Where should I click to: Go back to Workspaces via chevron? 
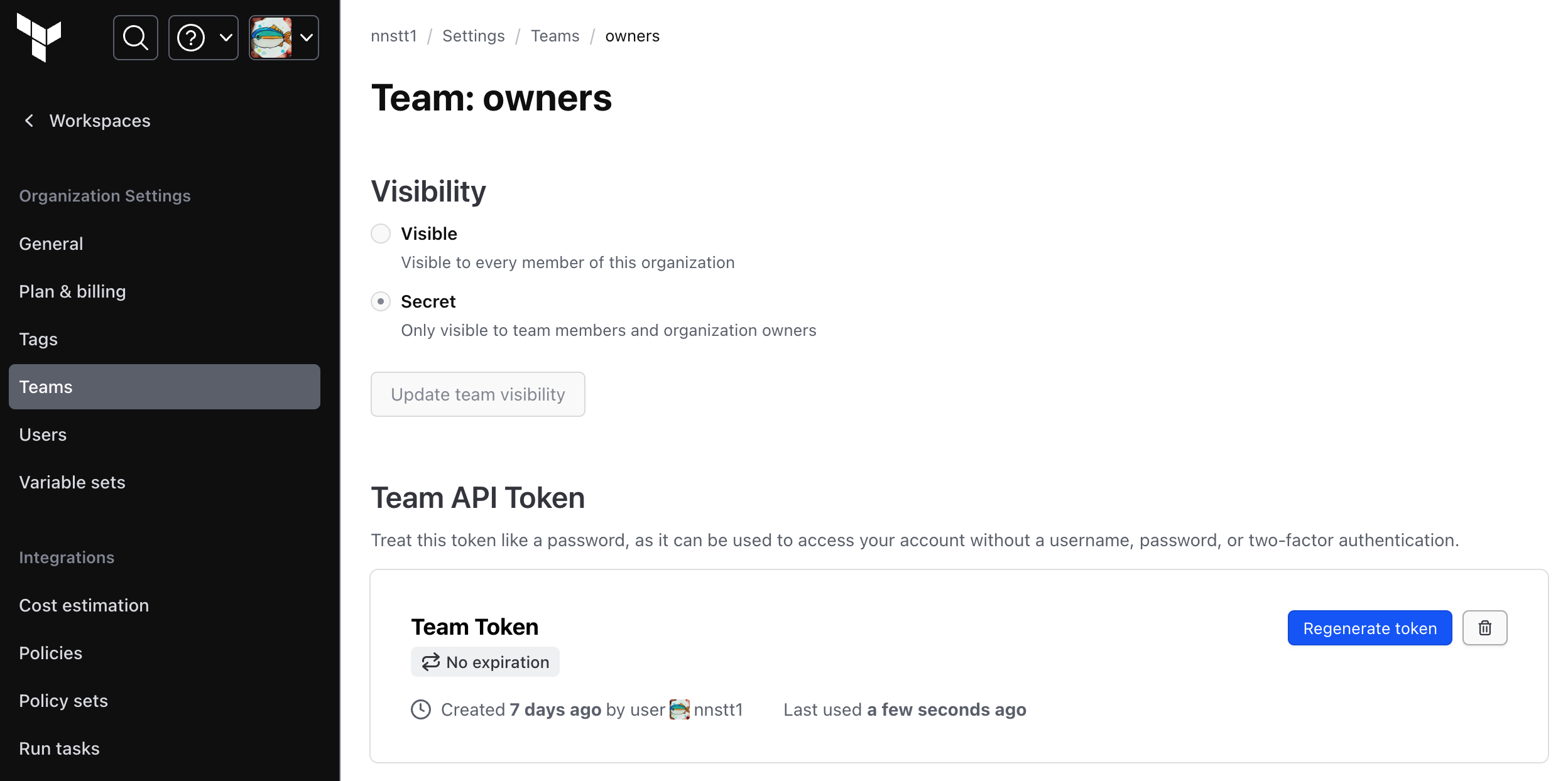coord(29,121)
